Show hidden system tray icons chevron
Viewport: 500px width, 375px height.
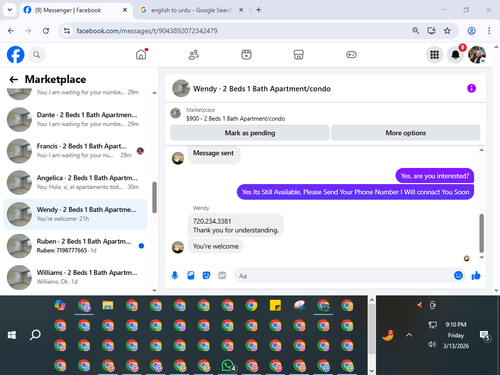(409, 335)
